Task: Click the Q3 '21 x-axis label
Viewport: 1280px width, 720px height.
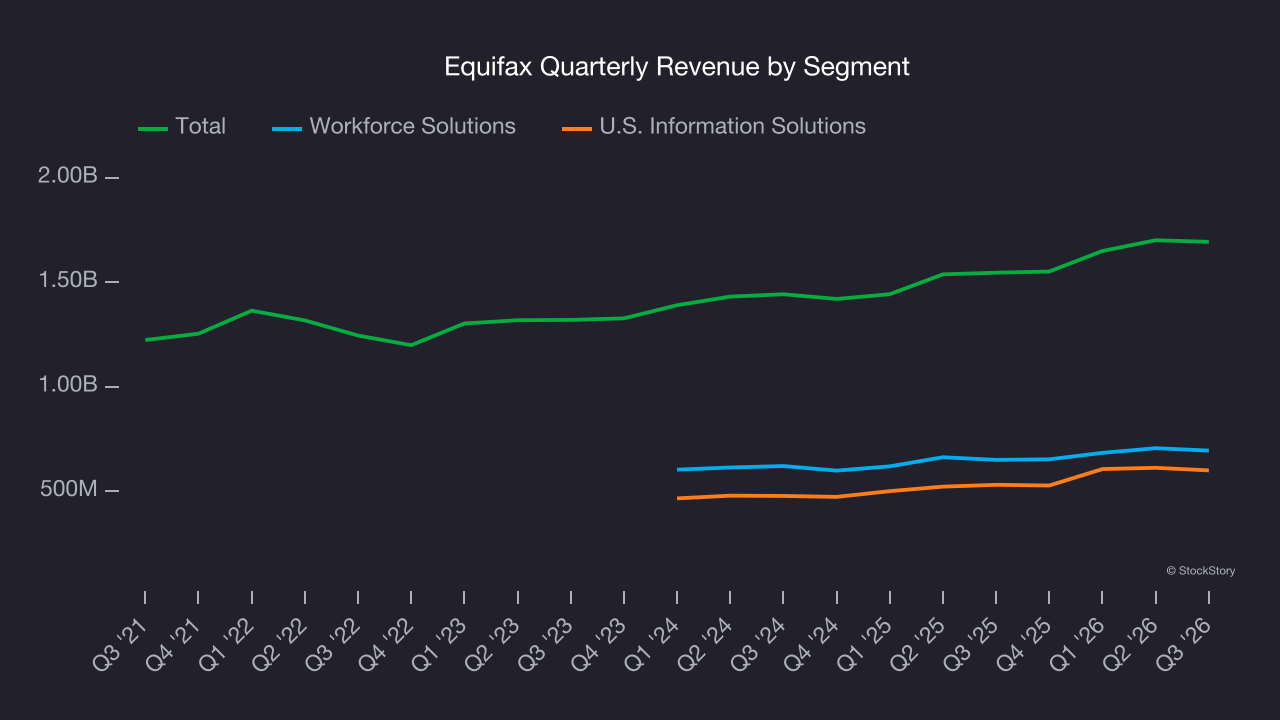Action: pyautogui.click(x=122, y=643)
